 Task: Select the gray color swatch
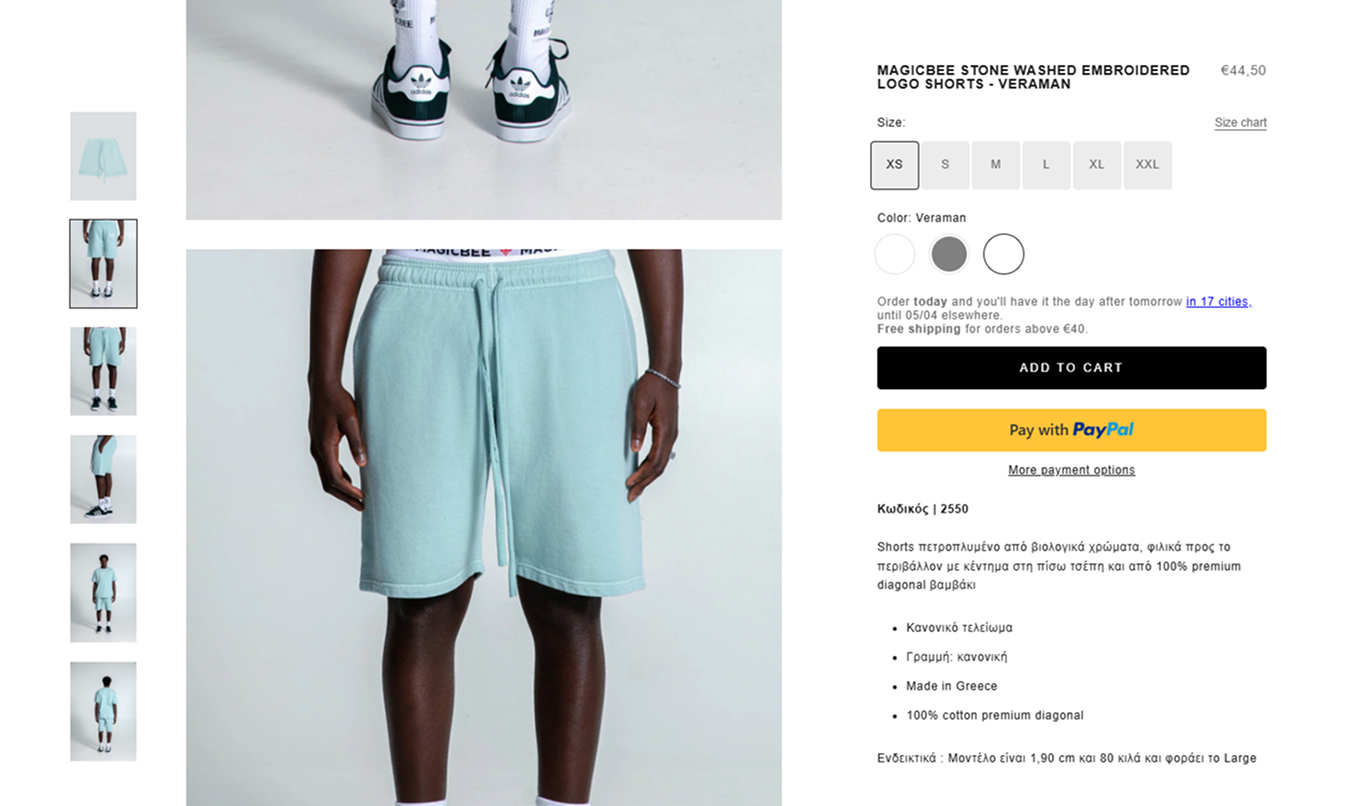point(949,254)
